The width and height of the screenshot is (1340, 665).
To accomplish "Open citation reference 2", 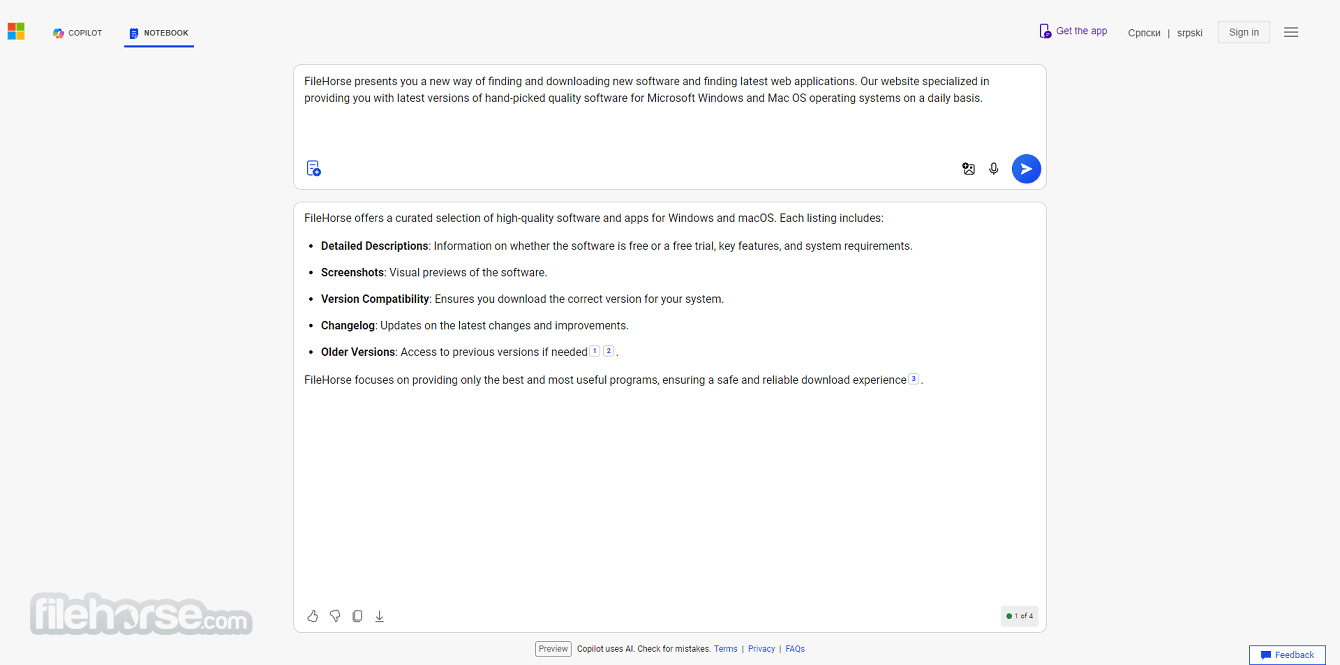I will click(x=608, y=351).
